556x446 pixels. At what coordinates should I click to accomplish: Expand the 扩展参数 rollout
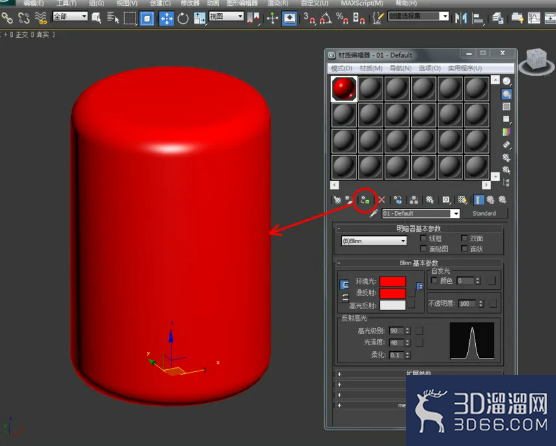418,373
